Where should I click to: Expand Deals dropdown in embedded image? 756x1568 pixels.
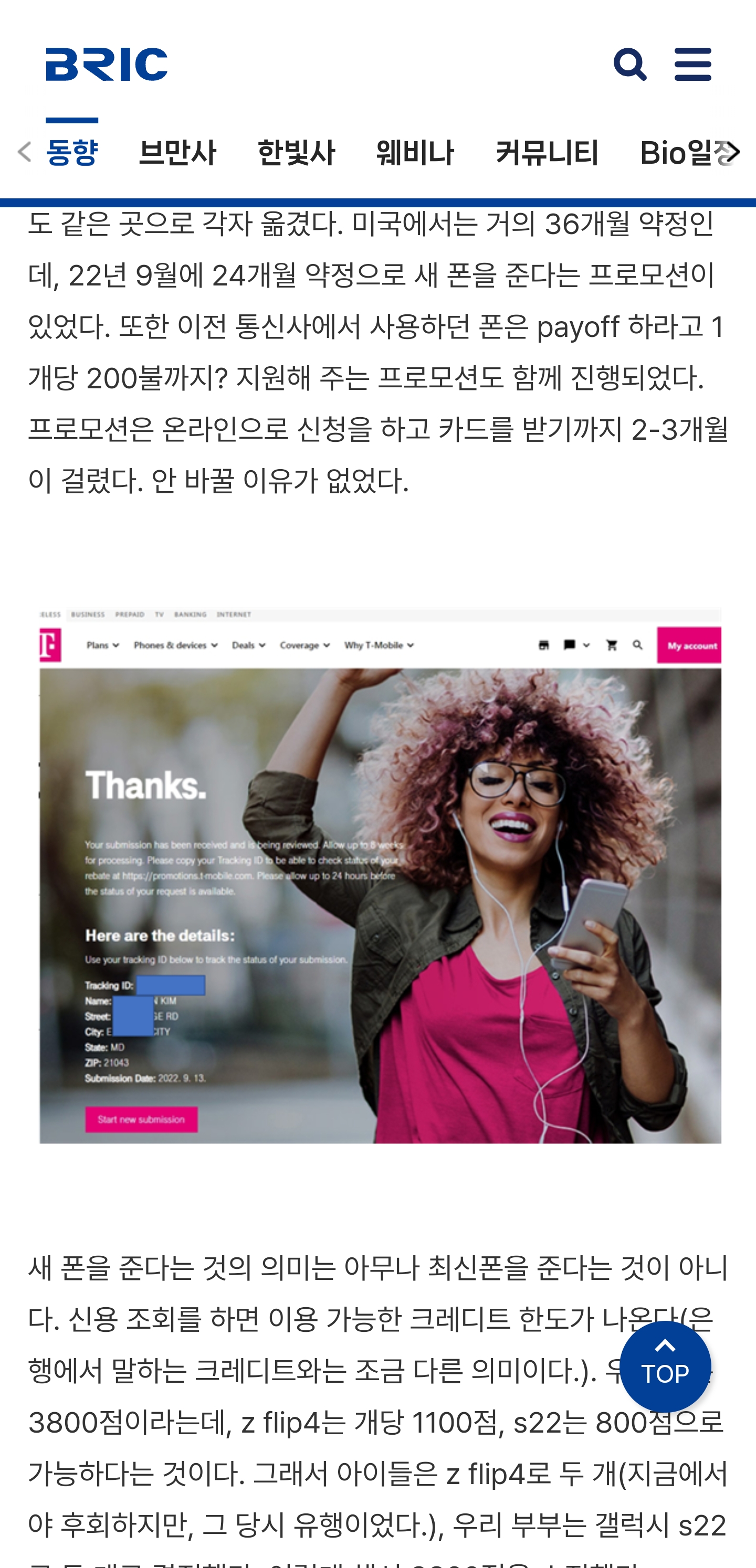tap(248, 645)
